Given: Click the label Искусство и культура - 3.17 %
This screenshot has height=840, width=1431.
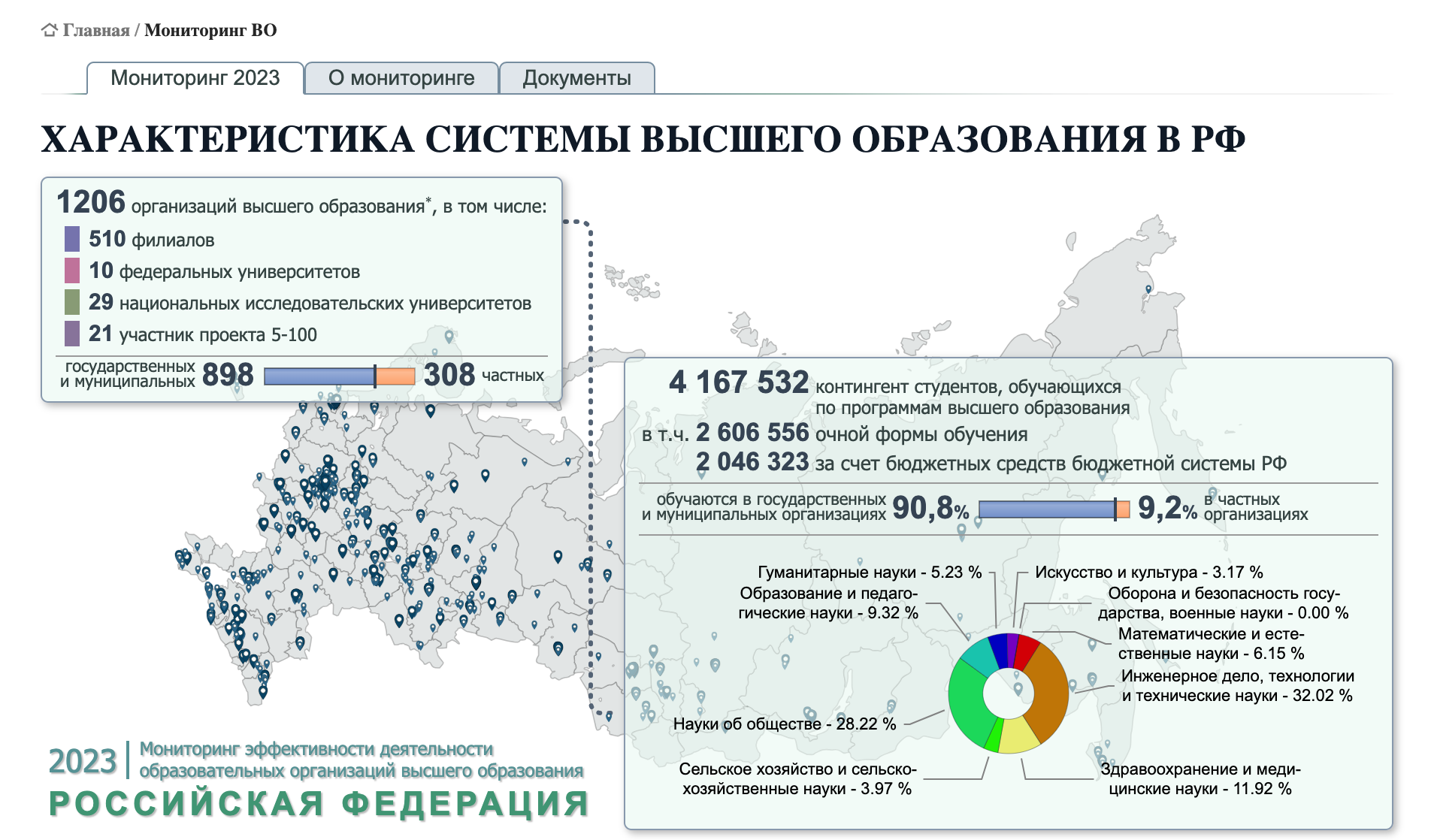Looking at the screenshot, I should (1148, 573).
